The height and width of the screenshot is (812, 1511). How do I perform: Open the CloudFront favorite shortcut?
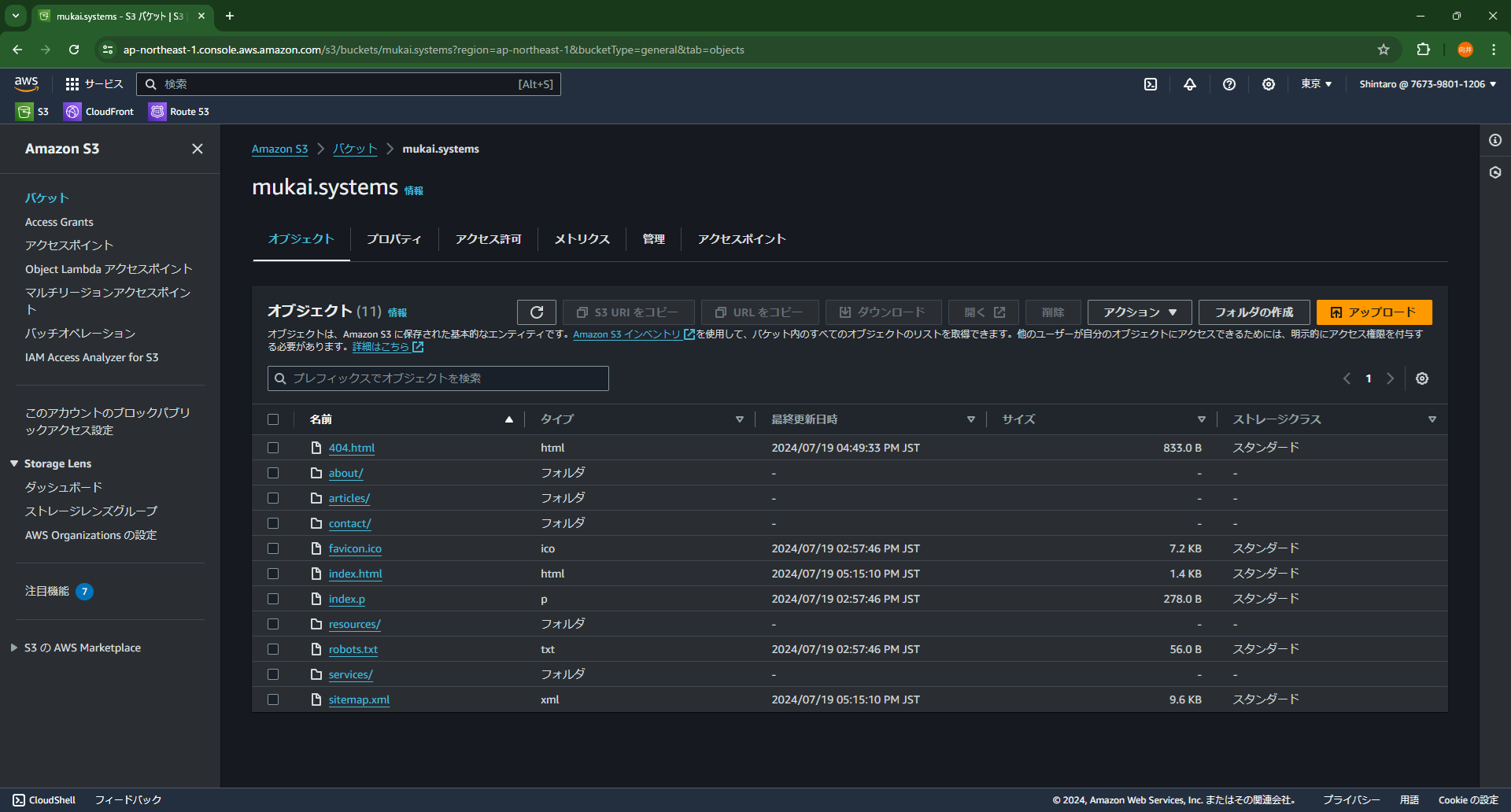pyautogui.click(x=99, y=112)
